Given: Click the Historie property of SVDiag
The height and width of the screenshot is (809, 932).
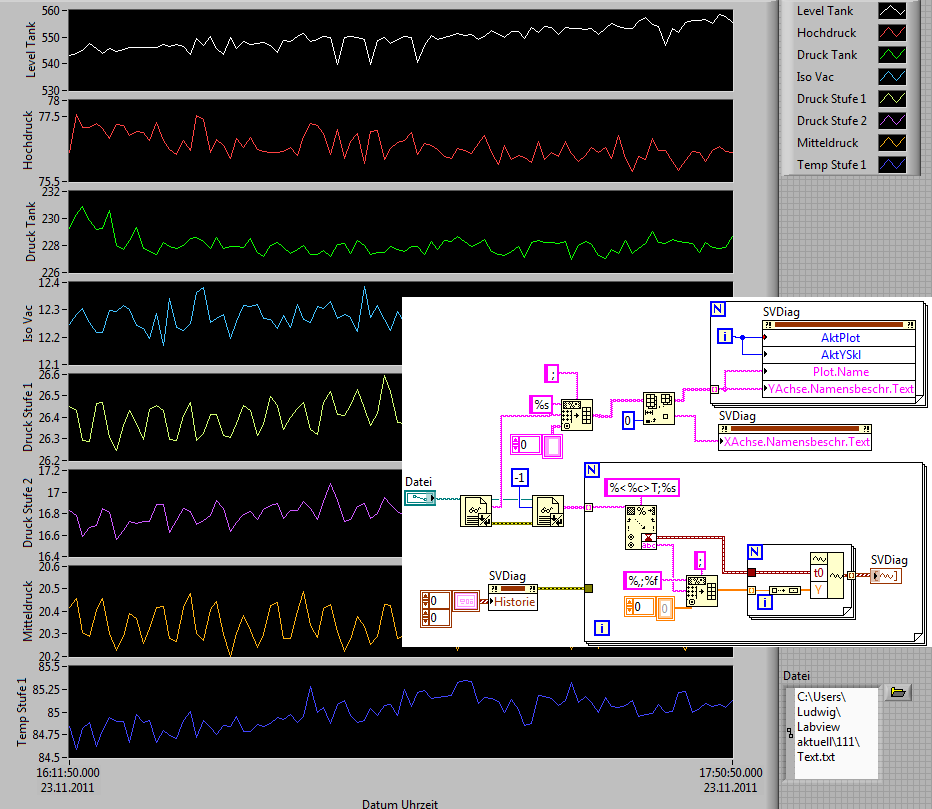Looking at the screenshot, I should tap(514, 602).
